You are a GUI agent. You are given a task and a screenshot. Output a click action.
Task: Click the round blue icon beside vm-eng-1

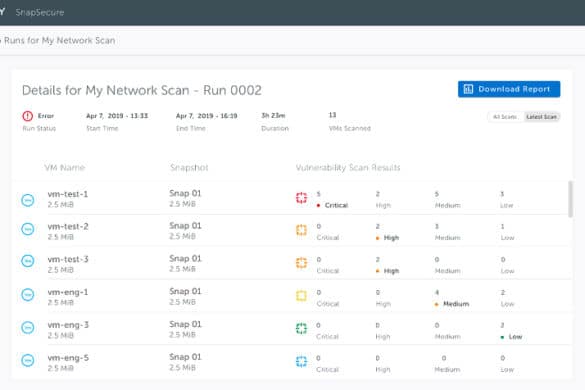pyautogui.click(x=28, y=294)
